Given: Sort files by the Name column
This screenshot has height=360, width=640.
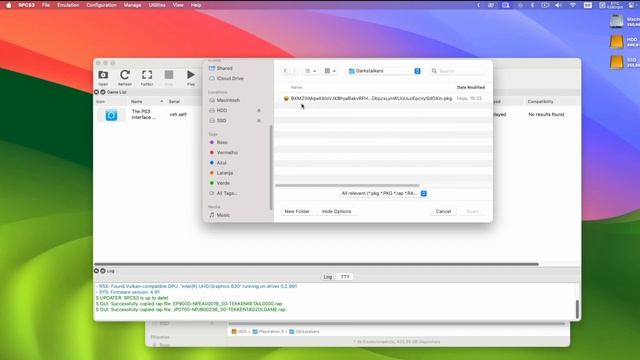Looking at the screenshot, I should point(296,87).
